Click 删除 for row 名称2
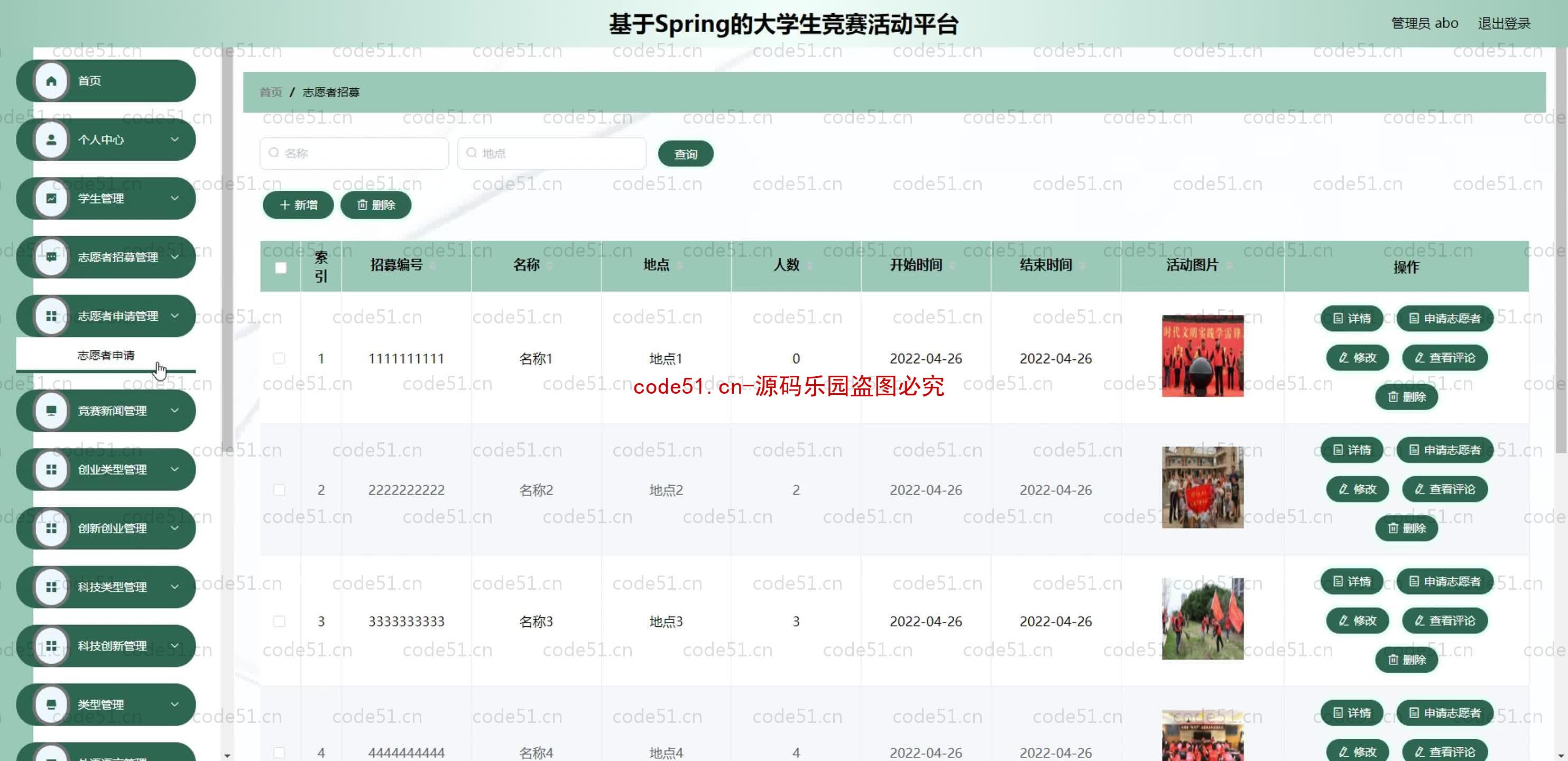This screenshot has height=761, width=1568. (1407, 528)
